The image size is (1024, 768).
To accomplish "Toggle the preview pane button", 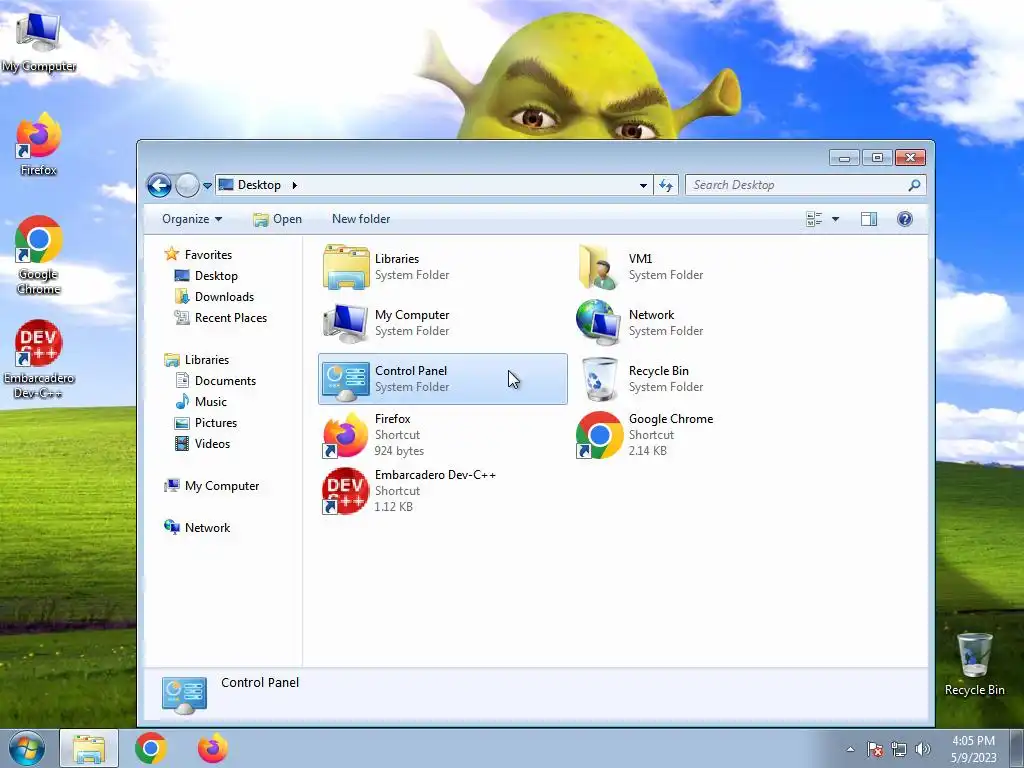I will click(869, 219).
